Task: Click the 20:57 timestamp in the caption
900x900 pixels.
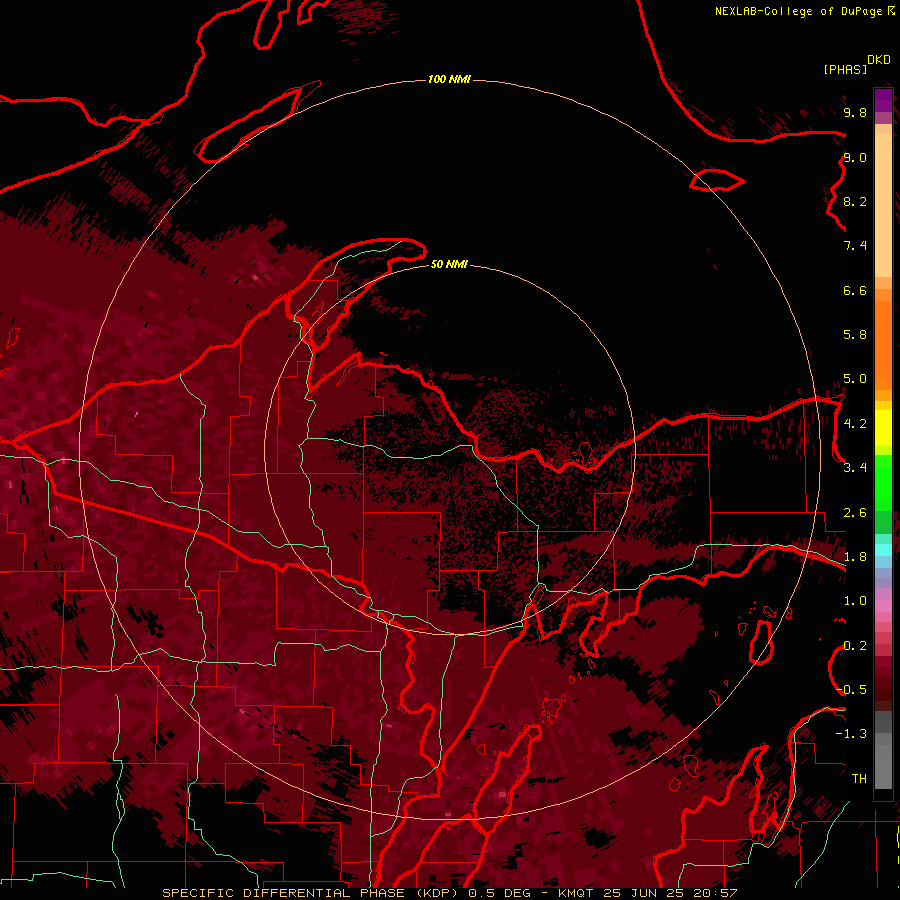Action: [x=715, y=893]
